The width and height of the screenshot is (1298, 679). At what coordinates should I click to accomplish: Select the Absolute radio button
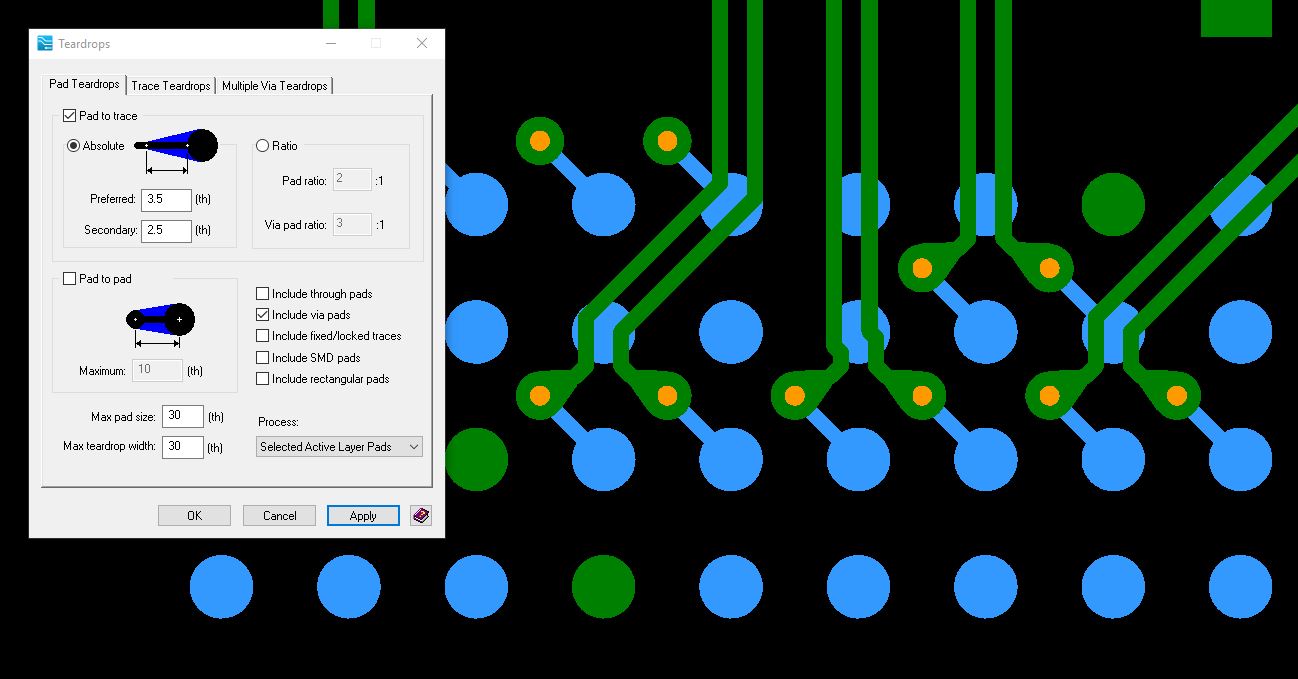pyautogui.click(x=73, y=146)
